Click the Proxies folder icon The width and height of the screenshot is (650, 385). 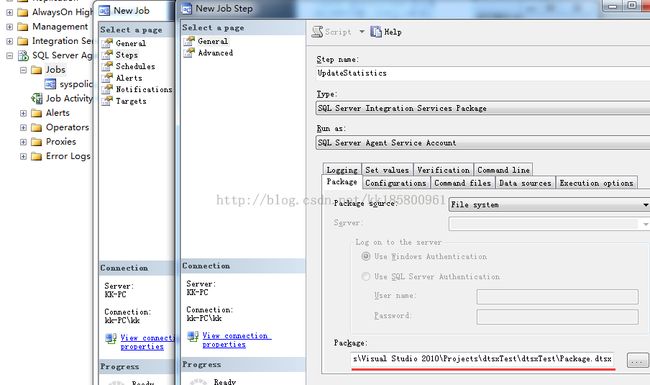tap(37, 142)
